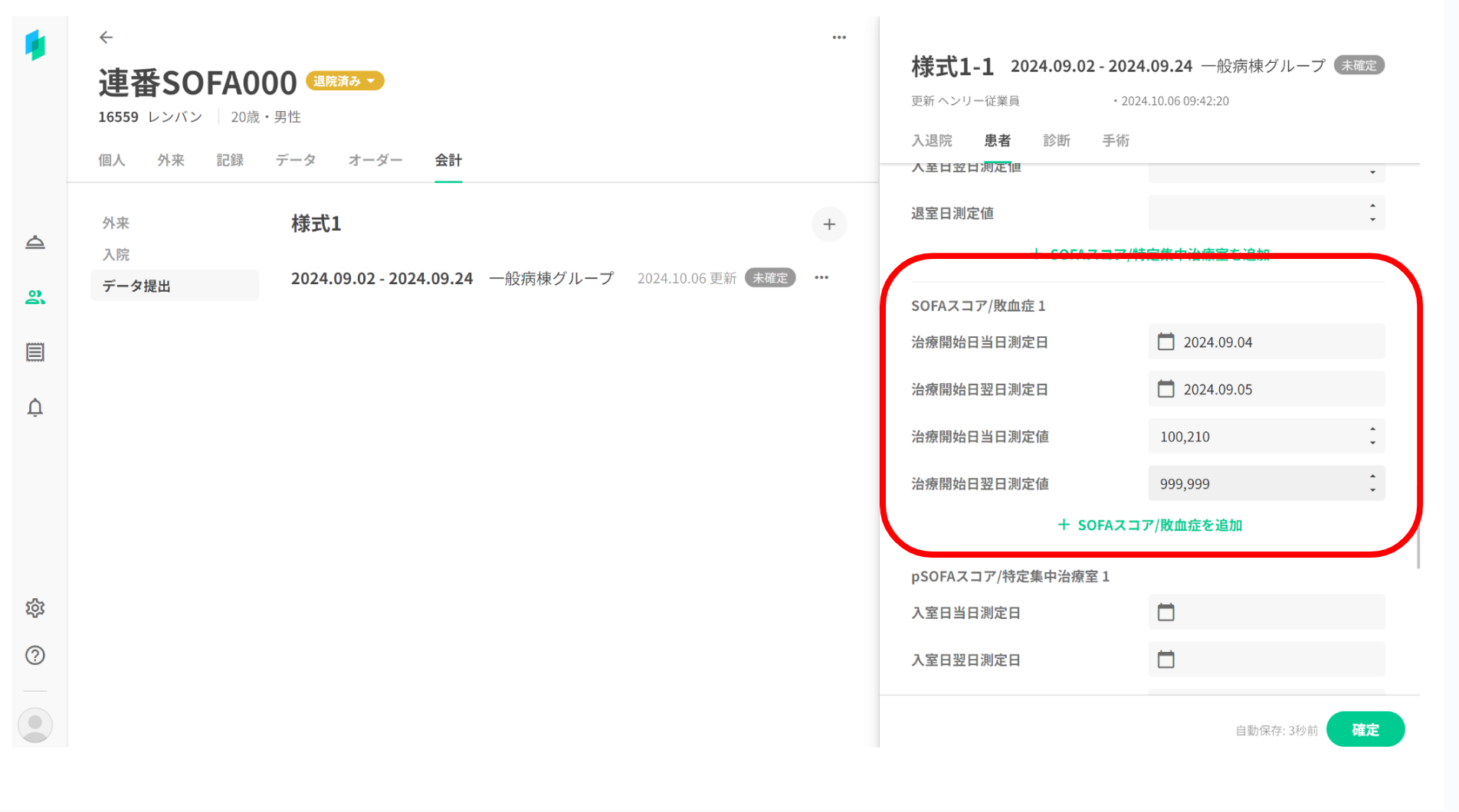Screen dimensions: 1459x812
Task: Open calendar for 治療開始日当日測定日
Action: tap(1166, 342)
